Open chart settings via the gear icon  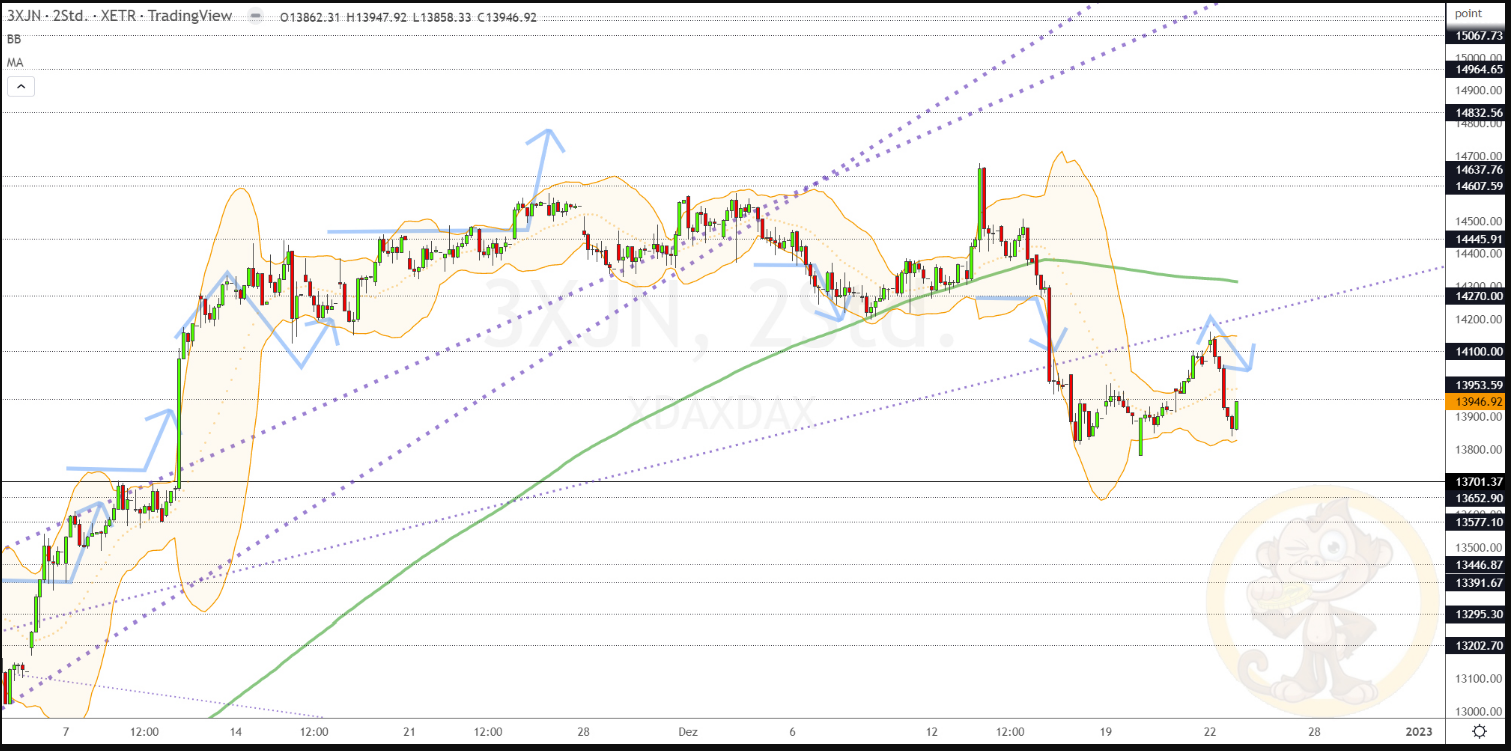tap(1479, 732)
